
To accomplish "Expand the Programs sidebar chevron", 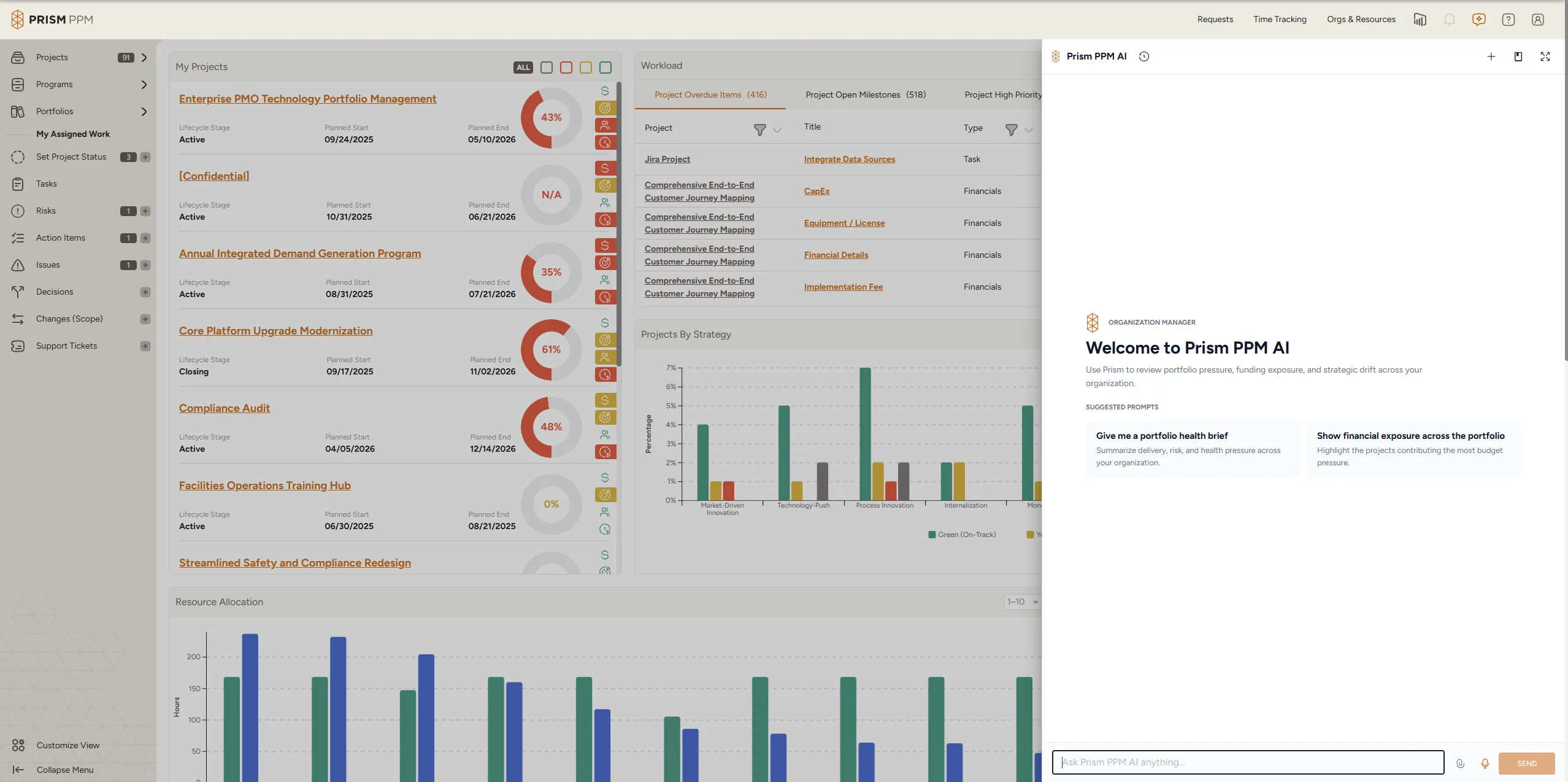I will pyautogui.click(x=144, y=85).
